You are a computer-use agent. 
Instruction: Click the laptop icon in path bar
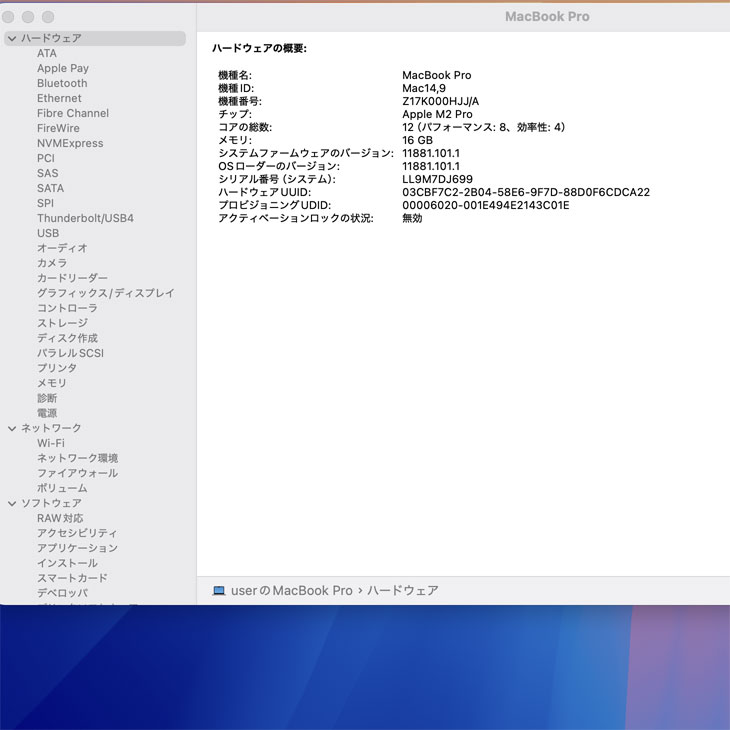[x=219, y=591]
